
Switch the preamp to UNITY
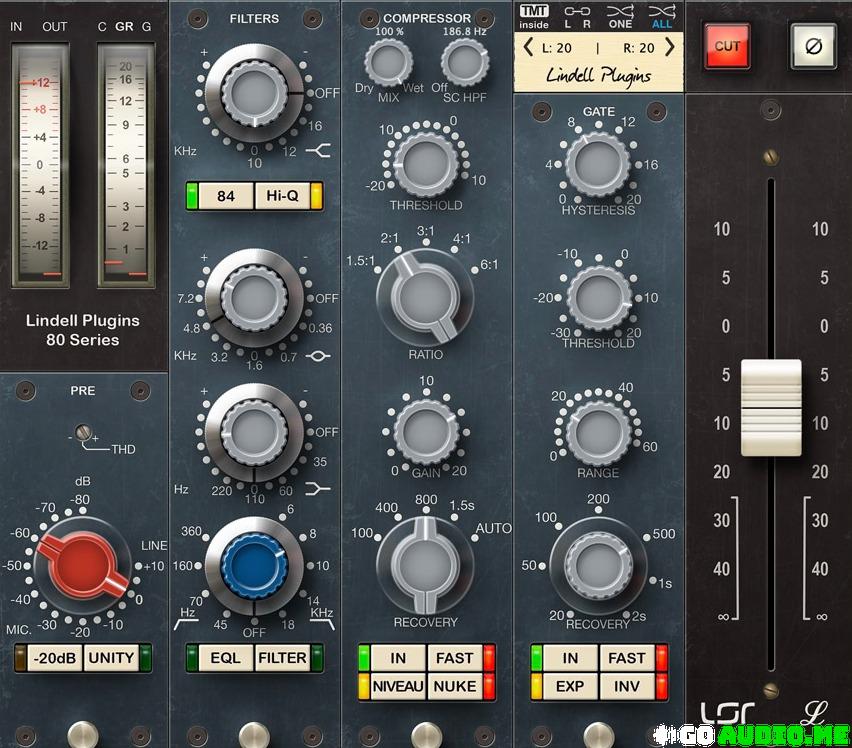coord(111,658)
